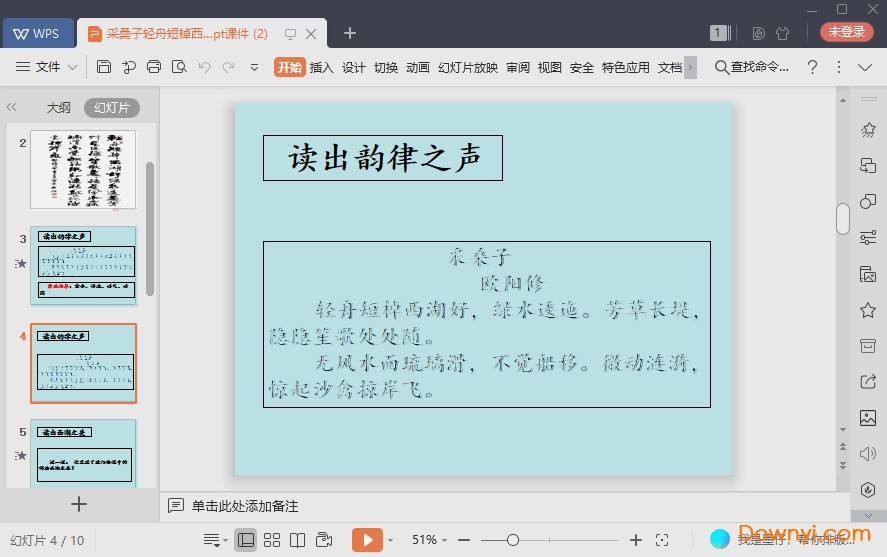Click the skin shirt icon in title bar

(x=783, y=33)
